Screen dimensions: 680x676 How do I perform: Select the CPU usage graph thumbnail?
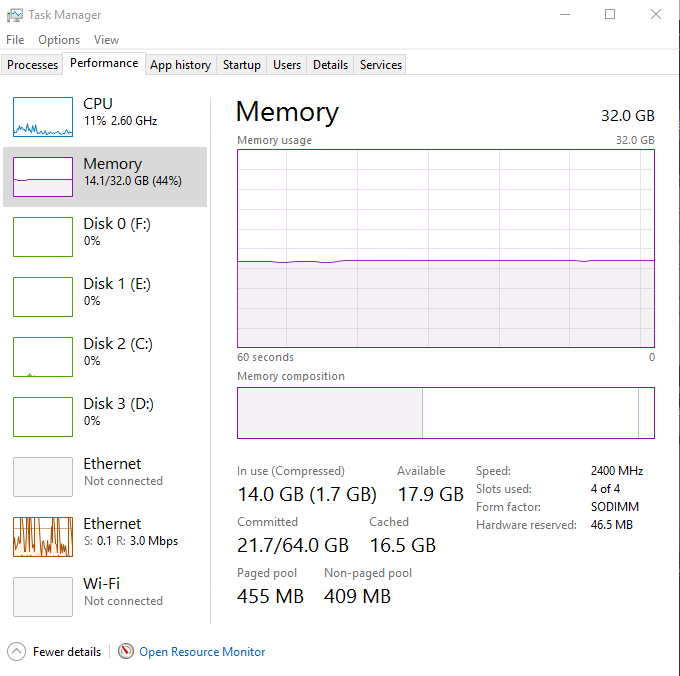(x=43, y=117)
